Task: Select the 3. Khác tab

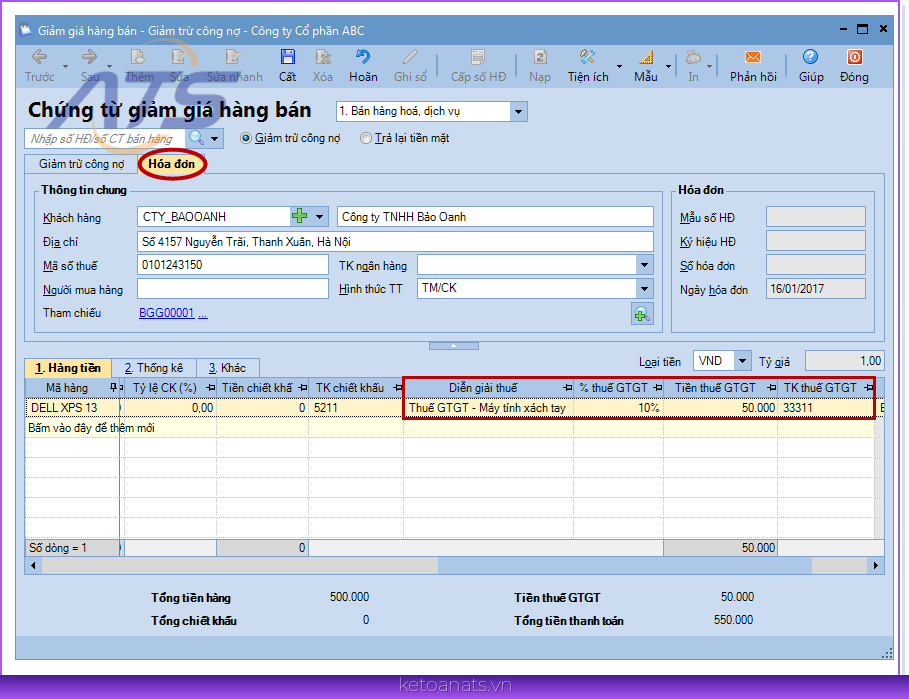Action: 227,367
